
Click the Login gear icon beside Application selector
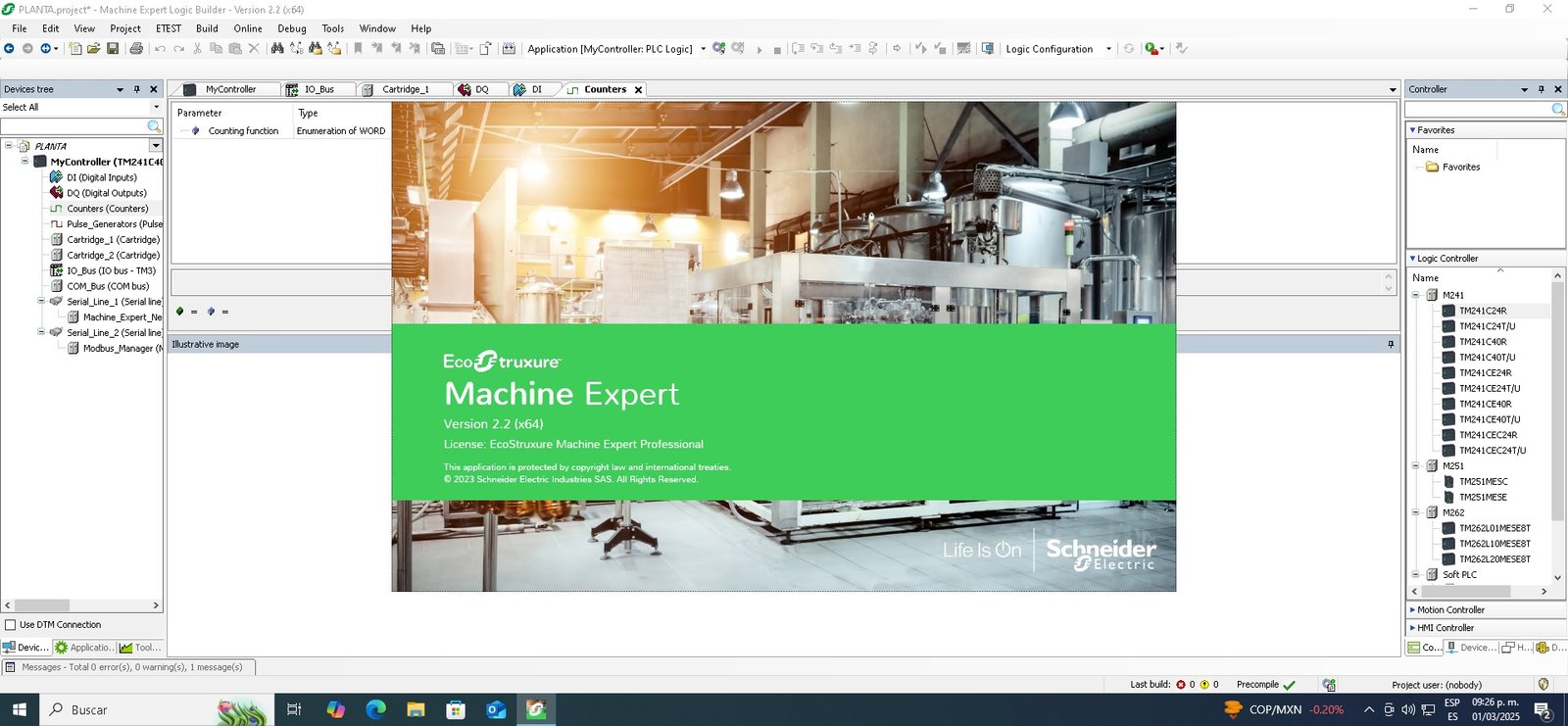[719, 48]
